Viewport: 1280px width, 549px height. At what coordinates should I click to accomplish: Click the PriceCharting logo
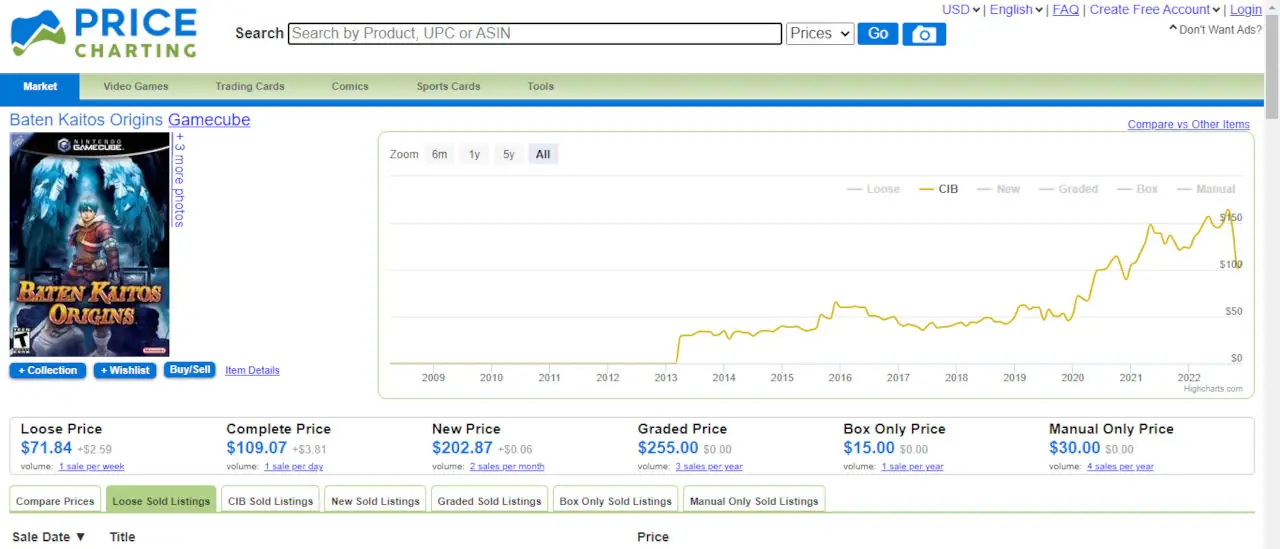104,33
